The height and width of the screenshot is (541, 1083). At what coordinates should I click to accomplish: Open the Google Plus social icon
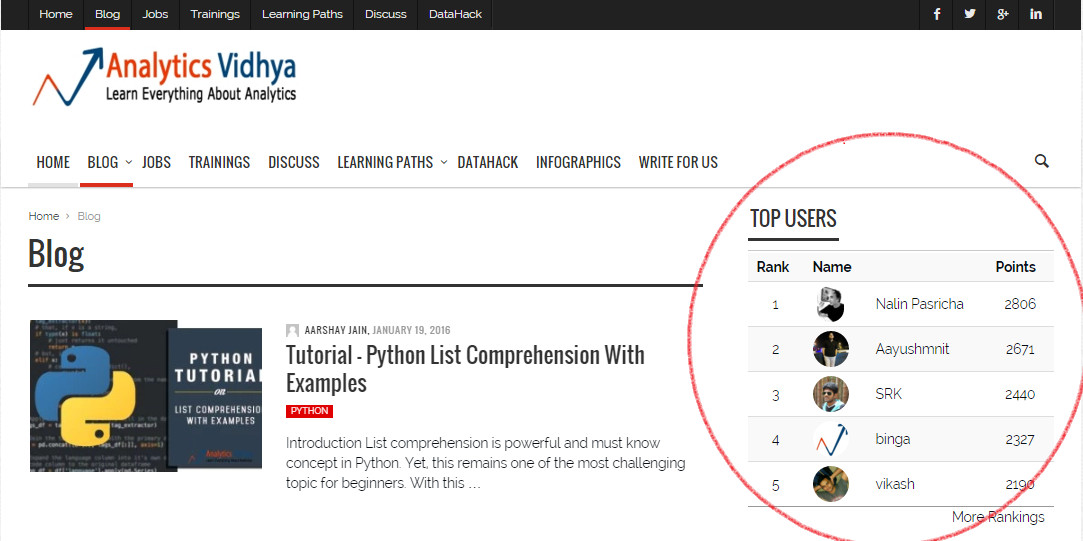(x=1003, y=14)
